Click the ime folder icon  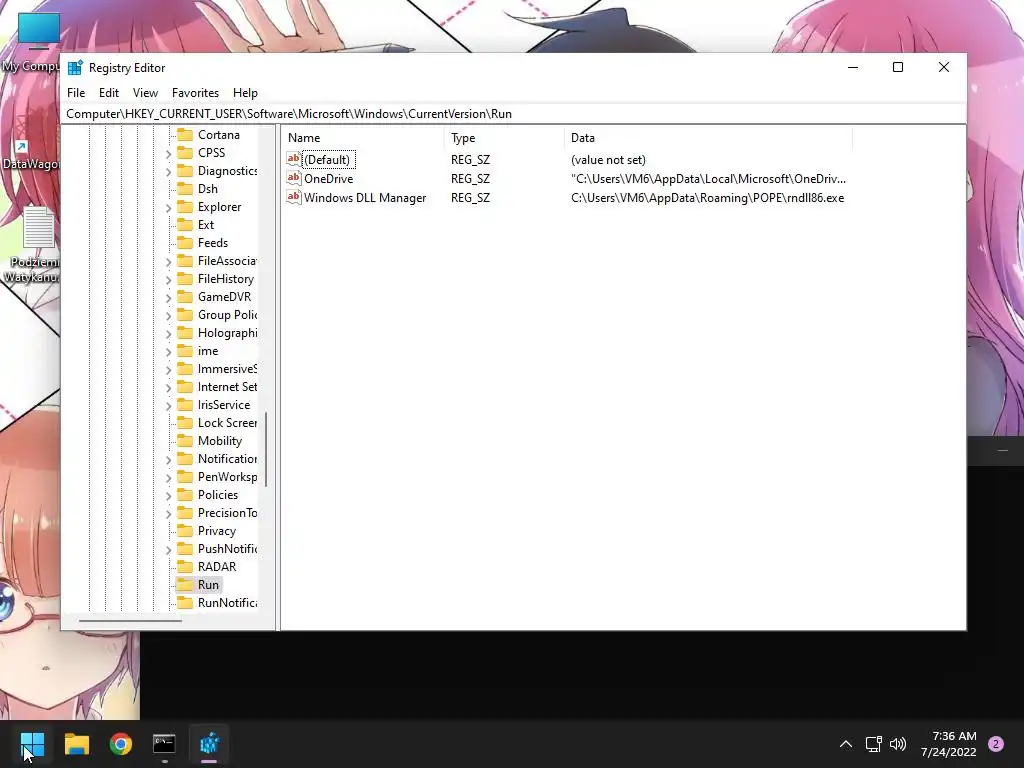[x=185, y=351]
